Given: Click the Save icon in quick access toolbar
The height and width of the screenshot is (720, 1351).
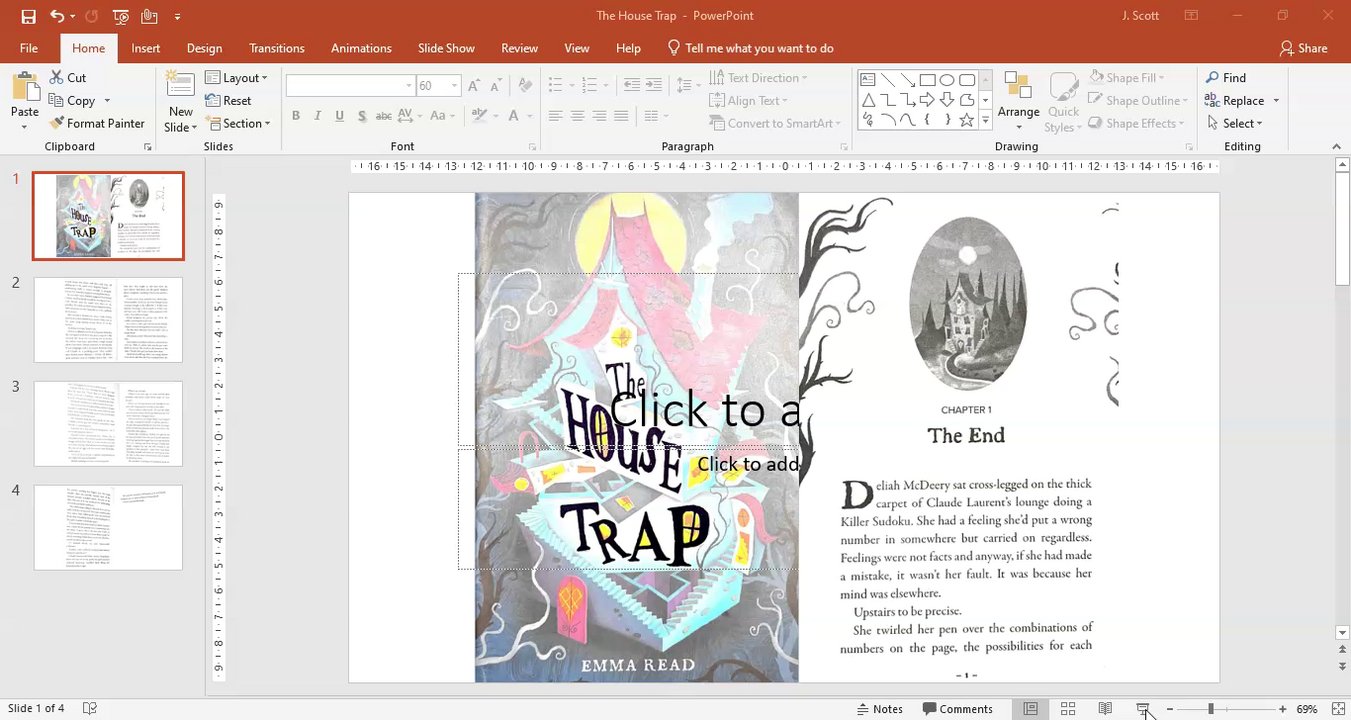Looking at the screenshot, I should (28, 16).
